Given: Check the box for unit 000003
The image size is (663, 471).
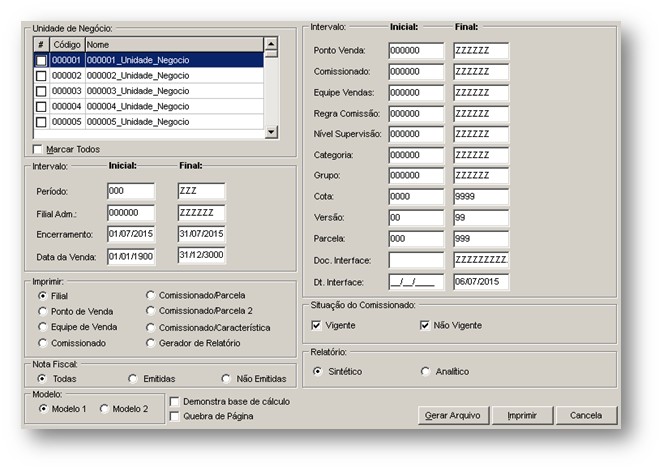Looking at the screenshot, I should point(41,91).
